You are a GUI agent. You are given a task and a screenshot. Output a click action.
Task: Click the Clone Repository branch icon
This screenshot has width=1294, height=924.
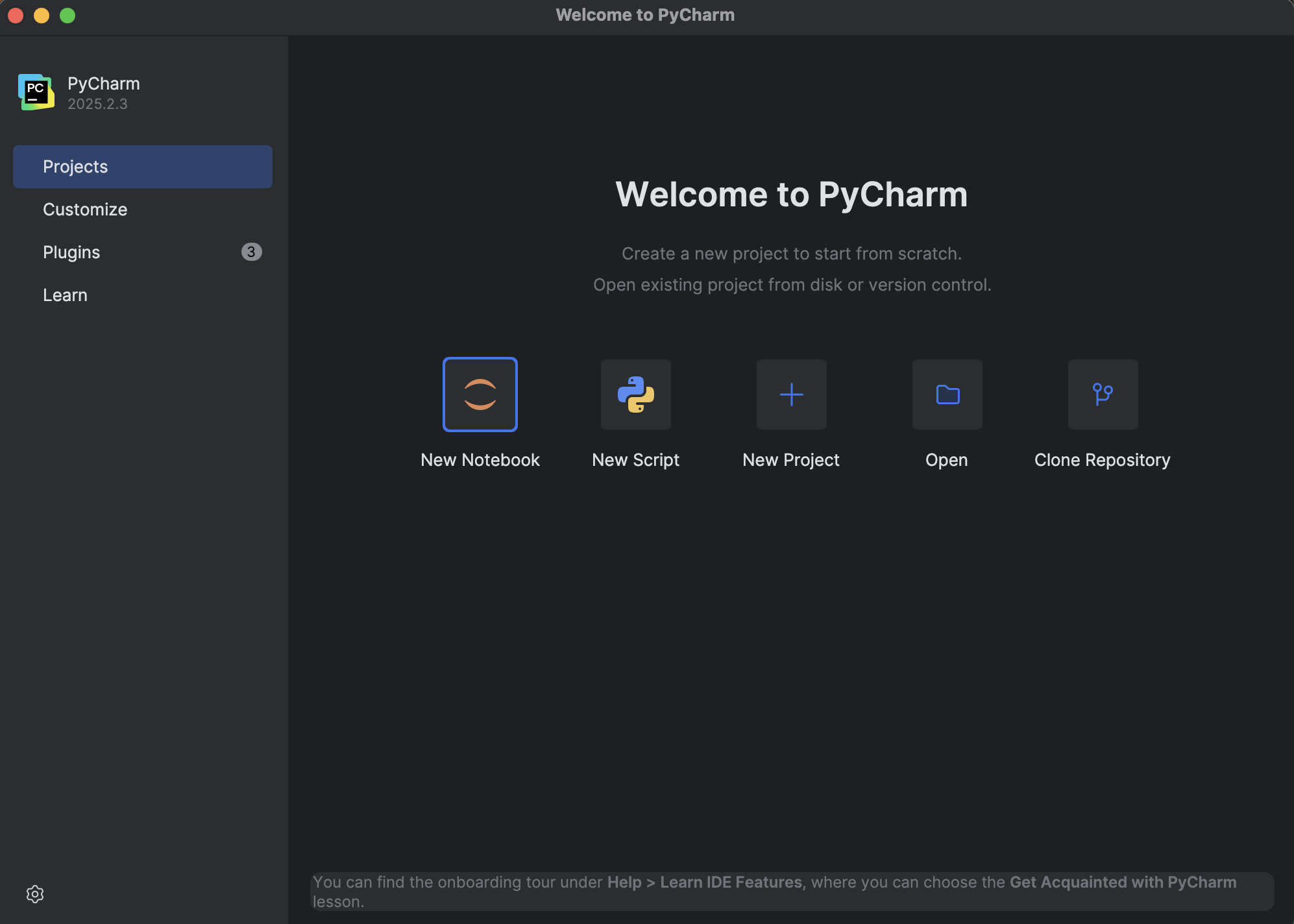[1103, 395]
